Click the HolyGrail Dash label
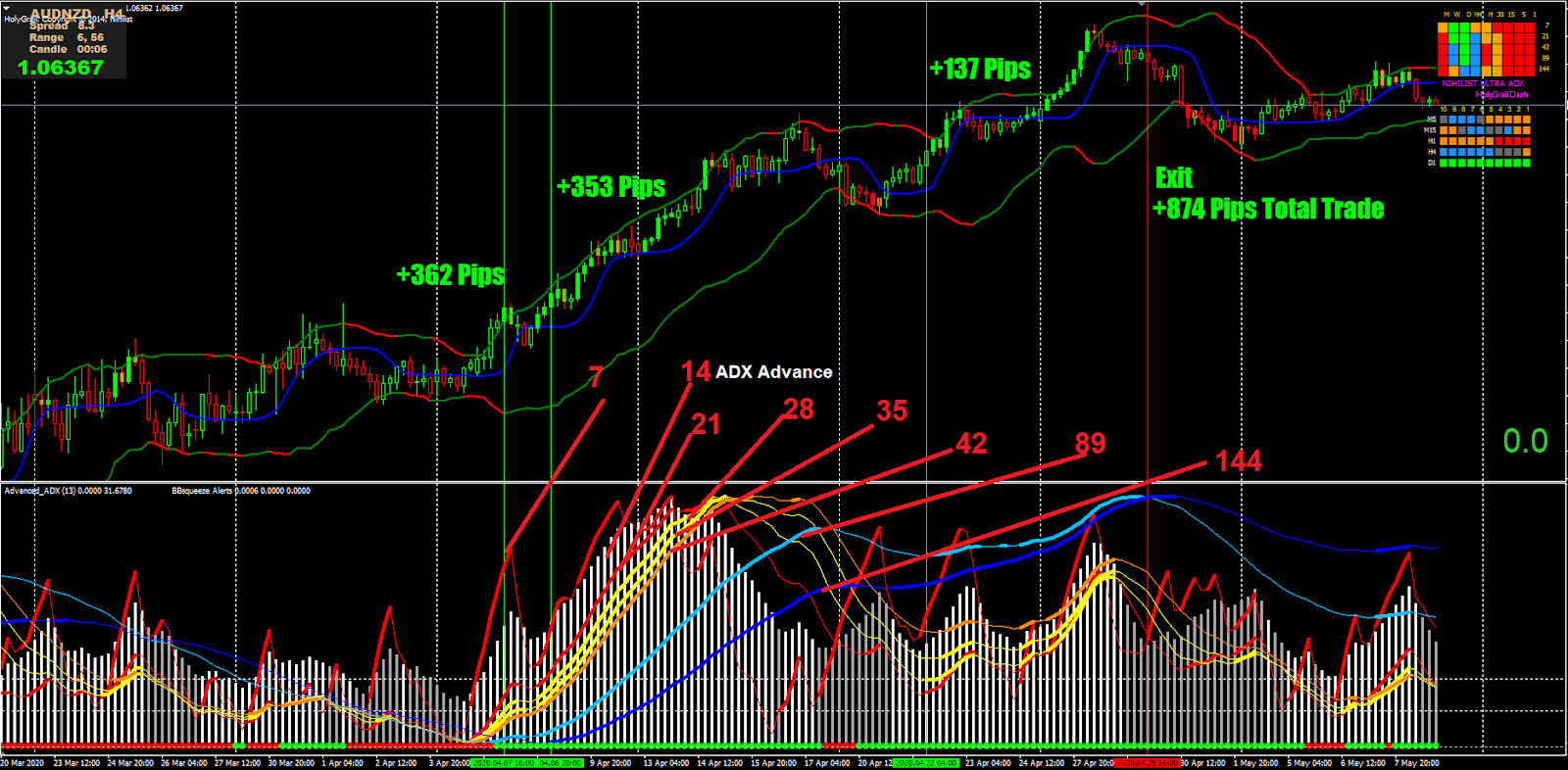The width and height of the screenshot is (1568, 770). [1502, 95]
